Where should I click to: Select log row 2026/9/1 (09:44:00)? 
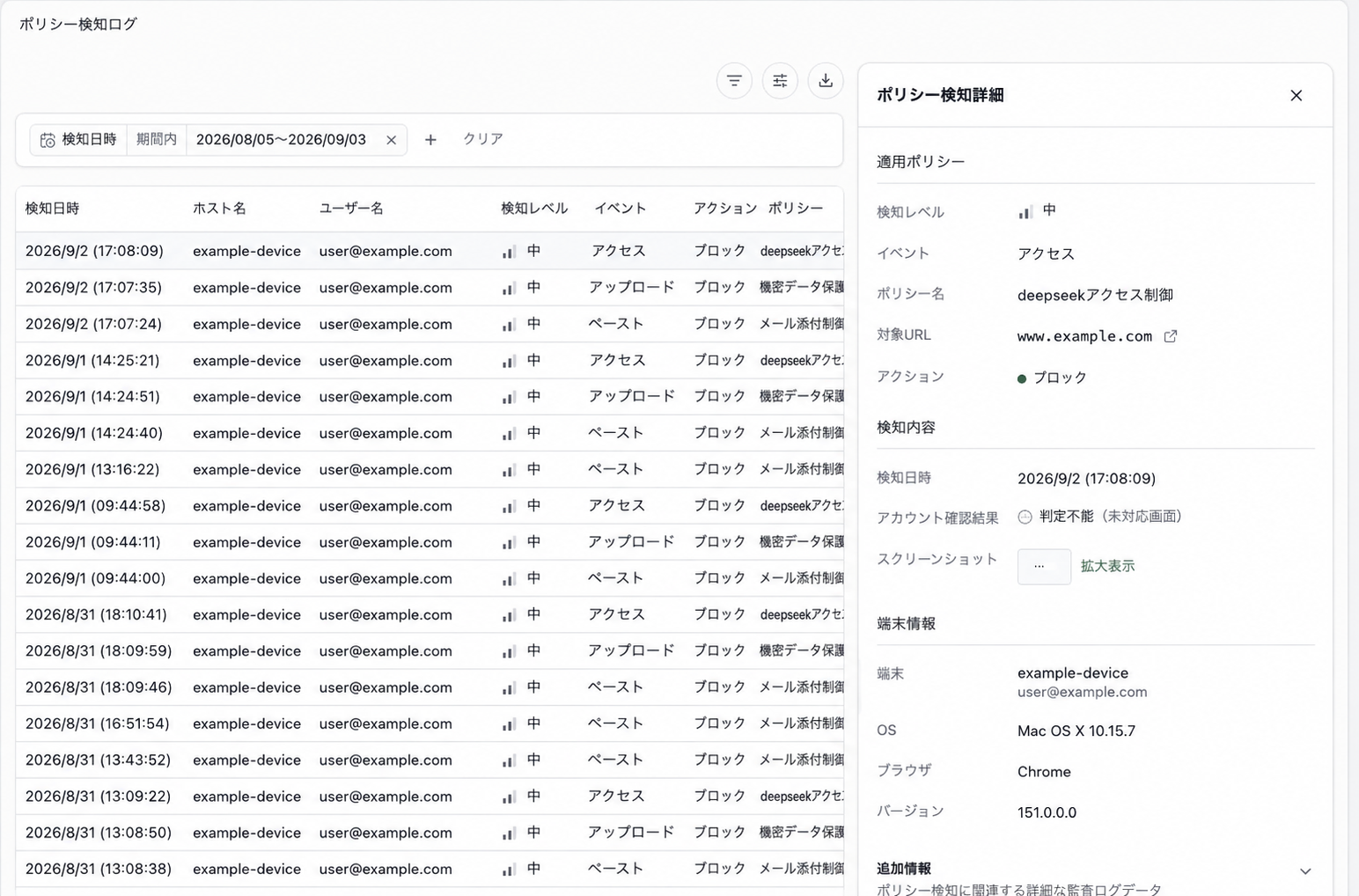point(430,578)
